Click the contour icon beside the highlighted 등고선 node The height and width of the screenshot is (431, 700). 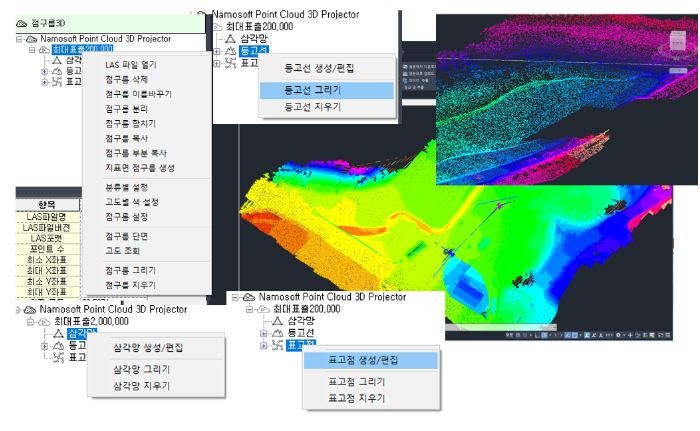(230, 51)
